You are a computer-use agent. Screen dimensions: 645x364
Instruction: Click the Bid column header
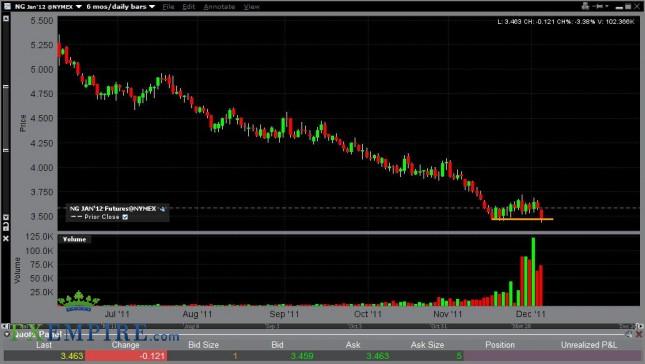coord(277,345)
